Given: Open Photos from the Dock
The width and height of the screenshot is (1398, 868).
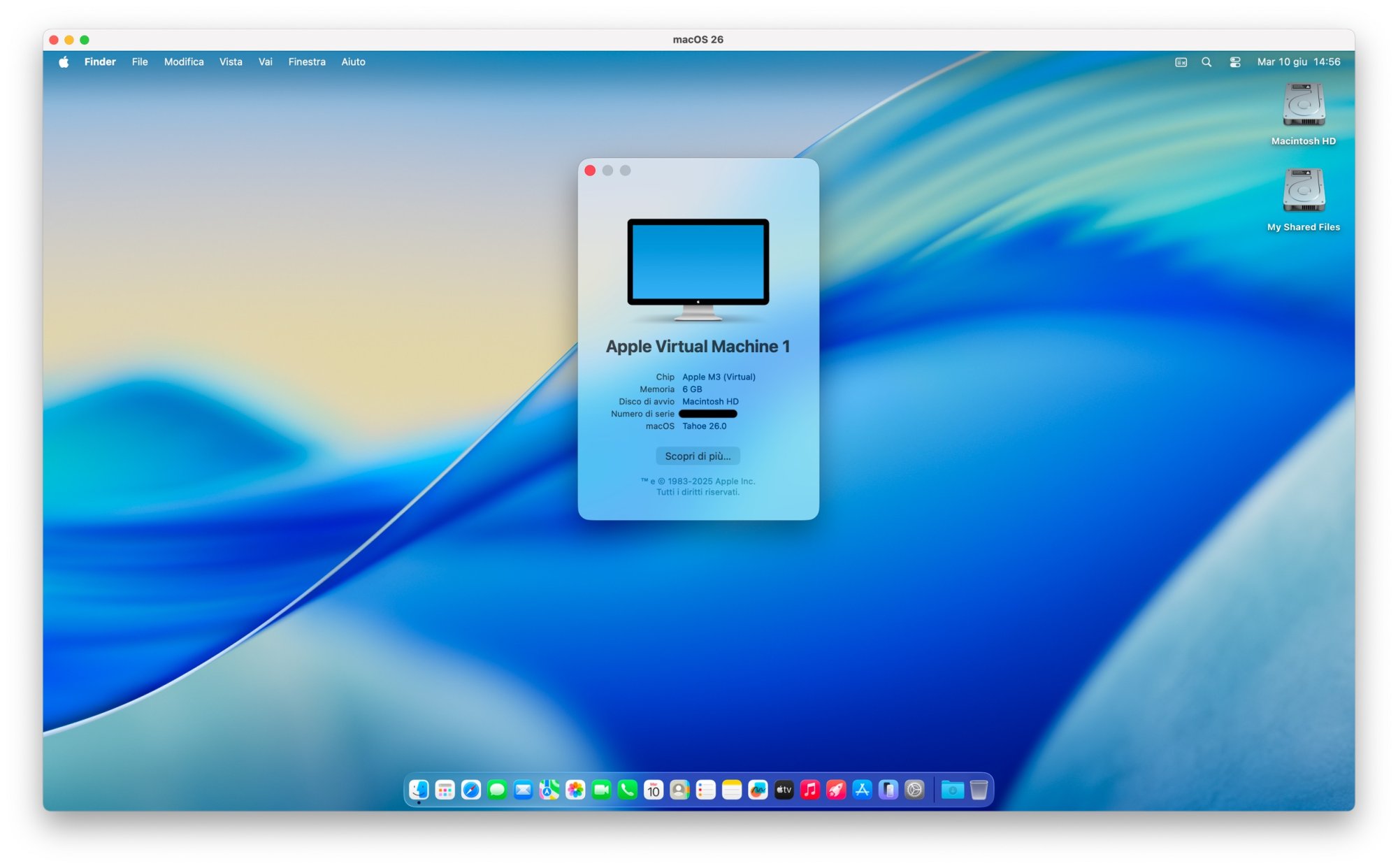Looking at the screenshot, I should point(575,789).
